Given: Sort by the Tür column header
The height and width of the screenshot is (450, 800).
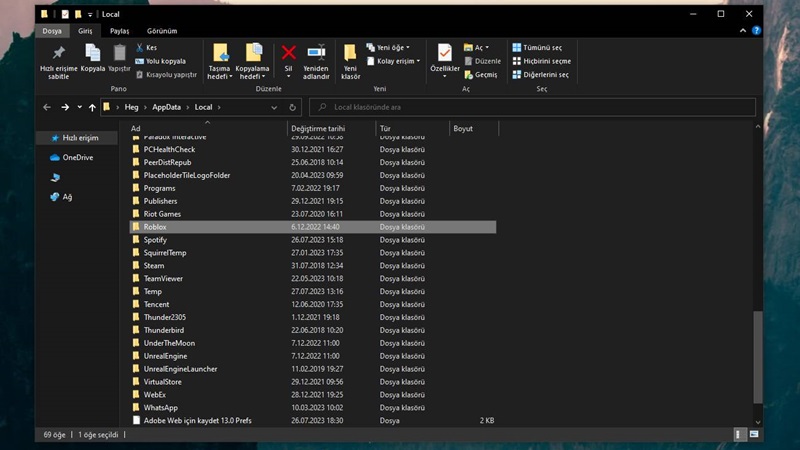Looking at the screenshot, I should [x=412, y=129].
